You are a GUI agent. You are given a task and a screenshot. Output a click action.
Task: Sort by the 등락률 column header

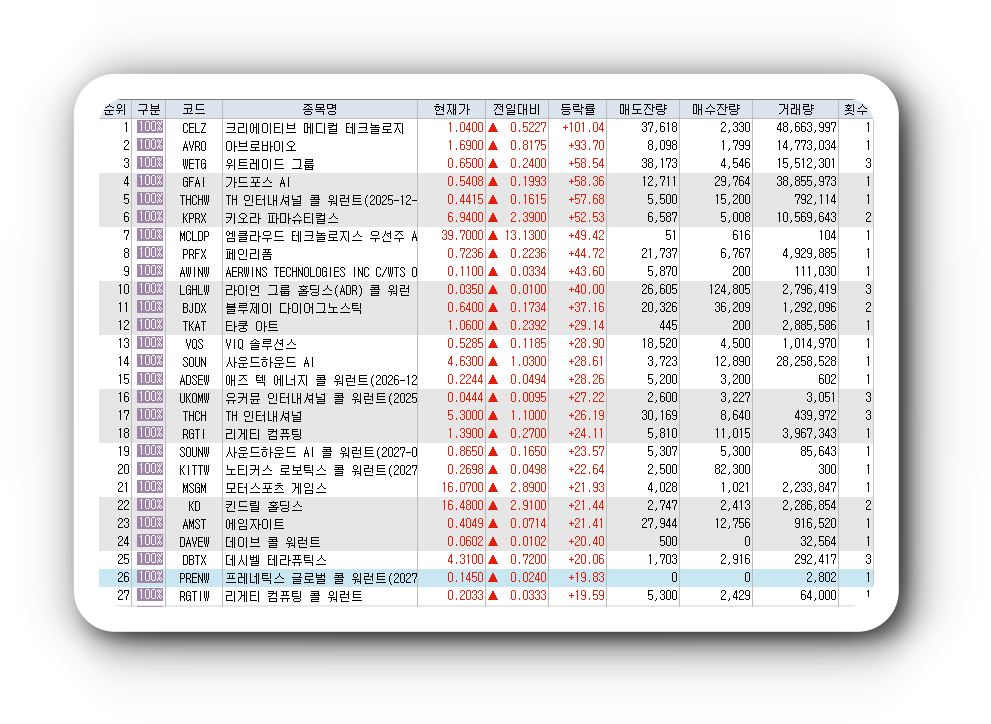click(578, 109)
